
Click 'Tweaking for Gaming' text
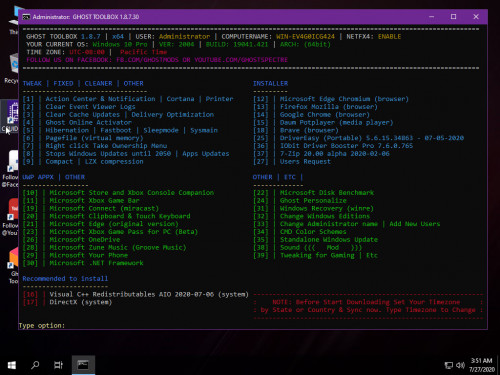(x=317, y=255)
